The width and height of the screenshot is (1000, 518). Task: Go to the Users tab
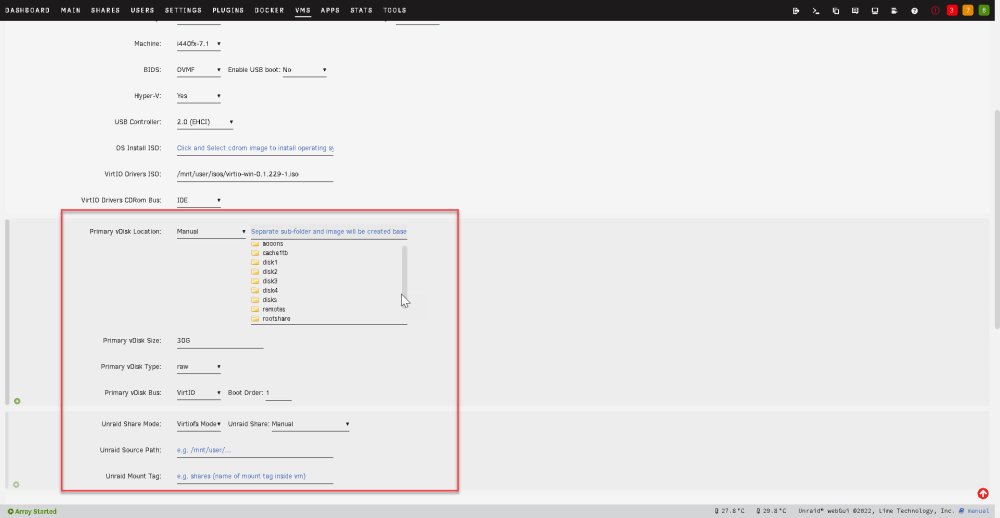142,10
